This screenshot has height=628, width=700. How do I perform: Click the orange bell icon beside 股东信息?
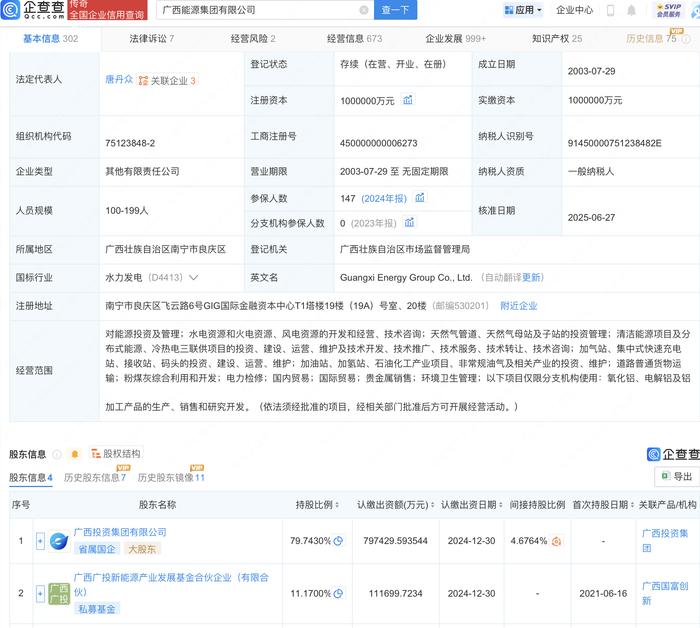coord(75,454)
